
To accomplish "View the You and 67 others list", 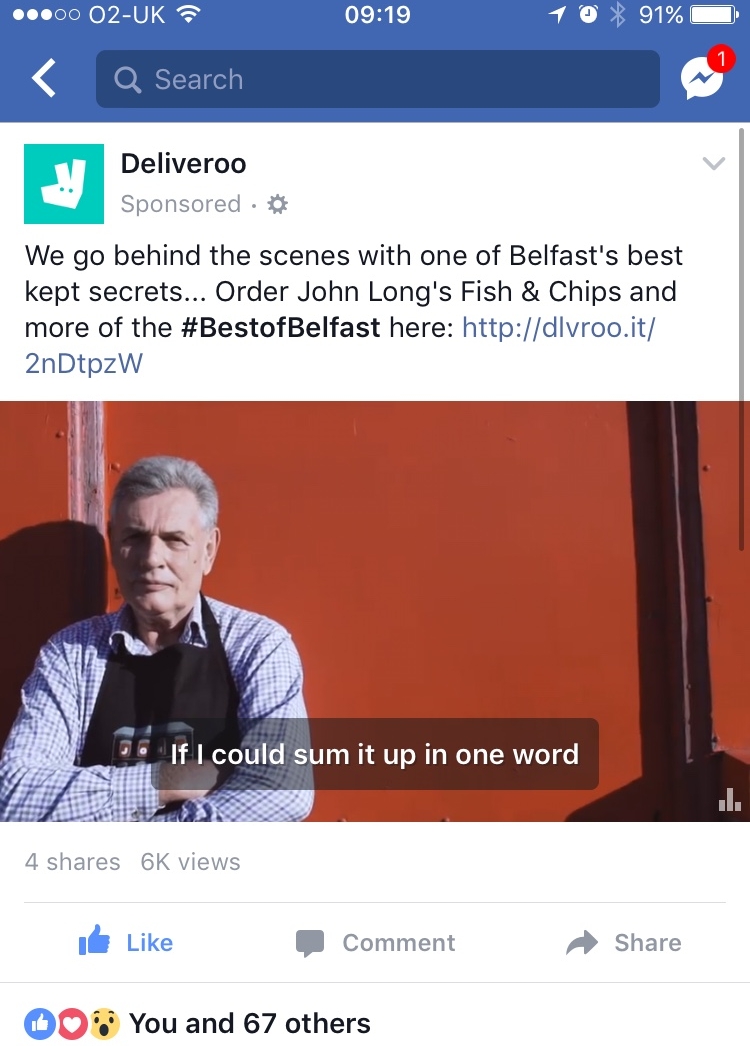I will point(250,1023).
